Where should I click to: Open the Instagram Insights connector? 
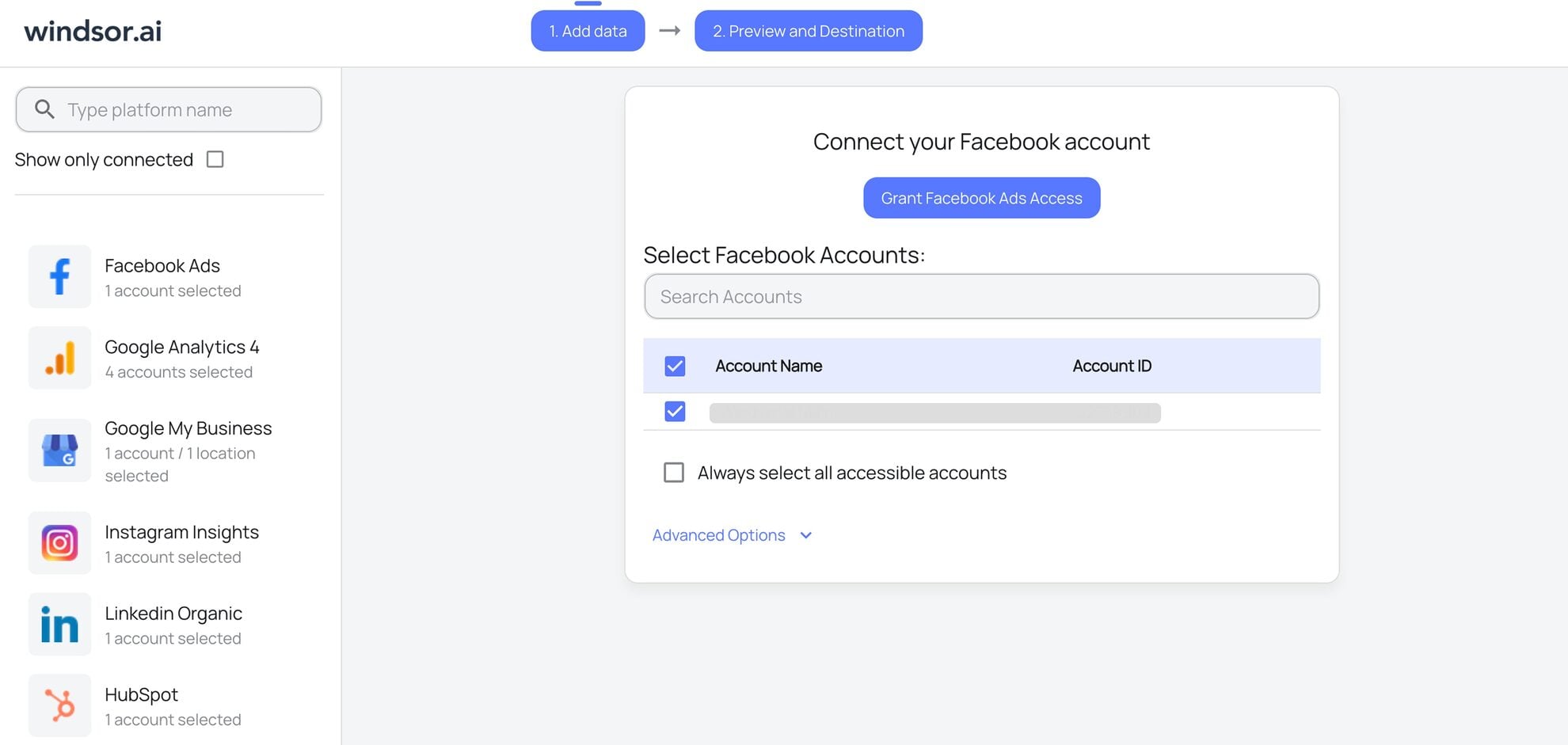tap(59, 543)
